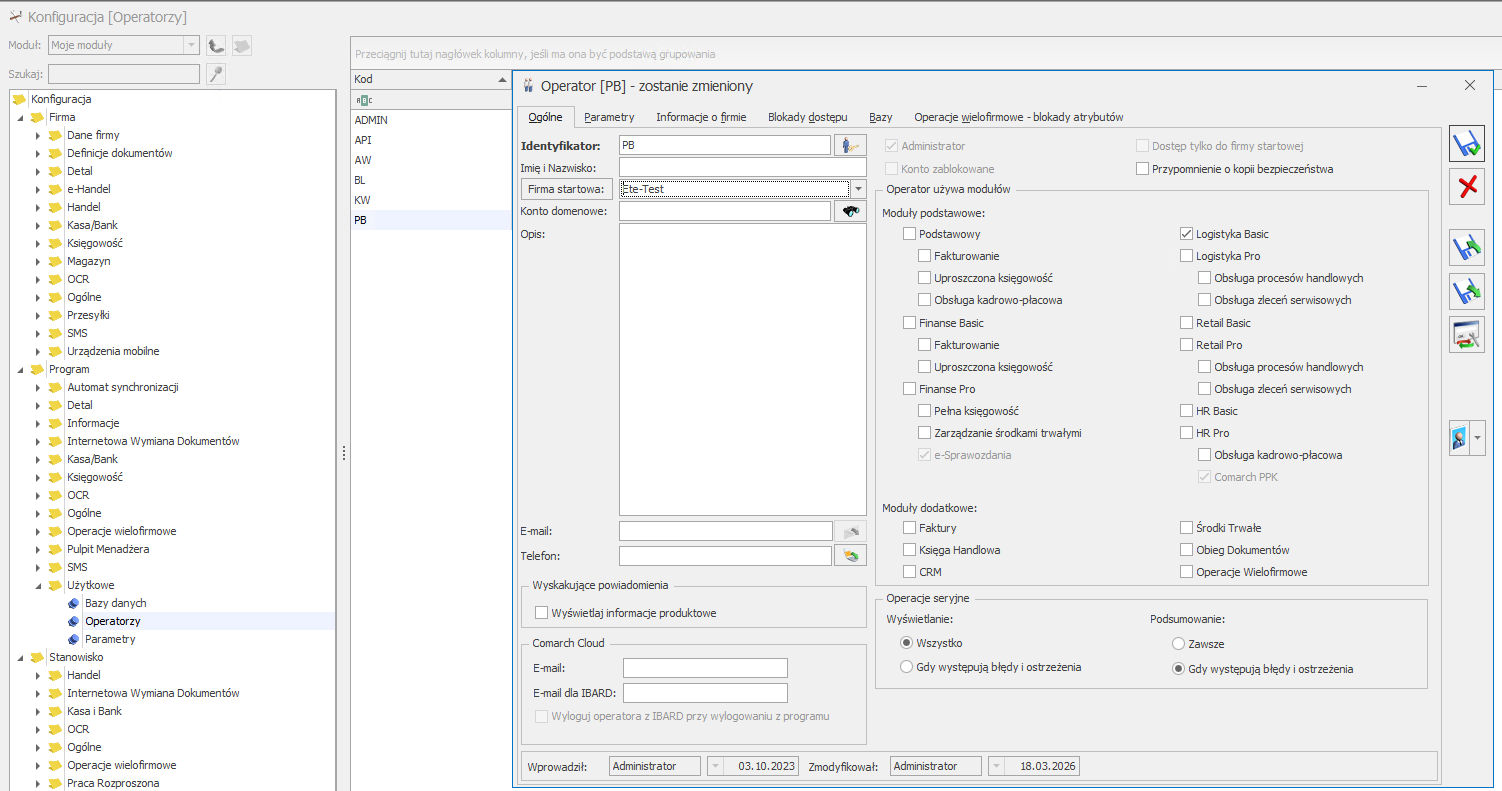Click the person portrait icon on the right
Viewport: 1502px width, 791px height.
(1459, 438)
